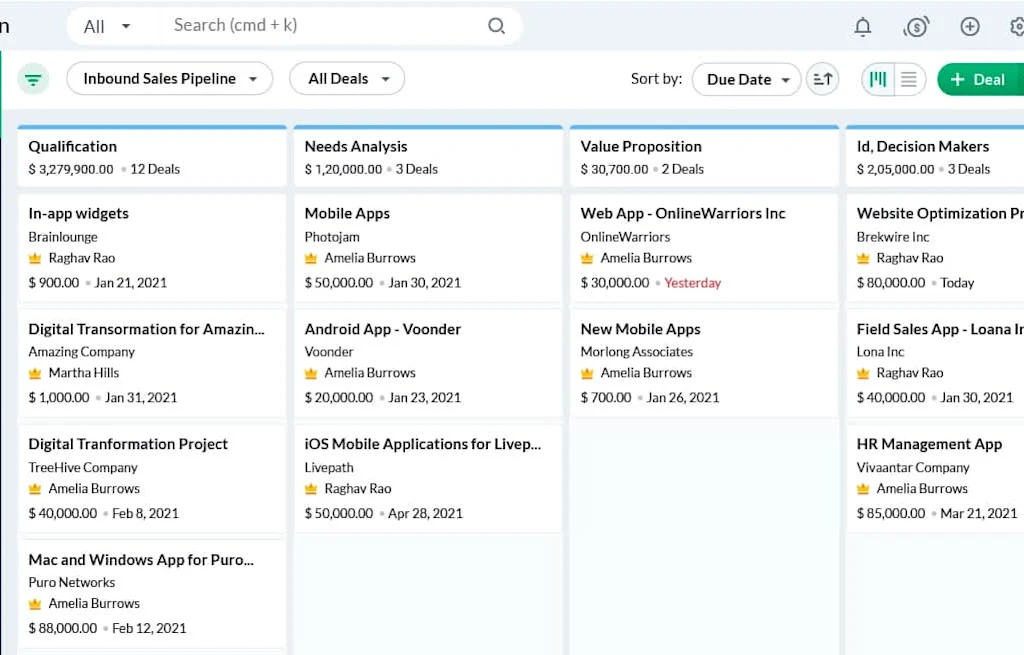The height and width of the screenshot is (655, 1024).
Task: Click the crown icon on Mobile Apps card
Action: [x=311, y=258]
